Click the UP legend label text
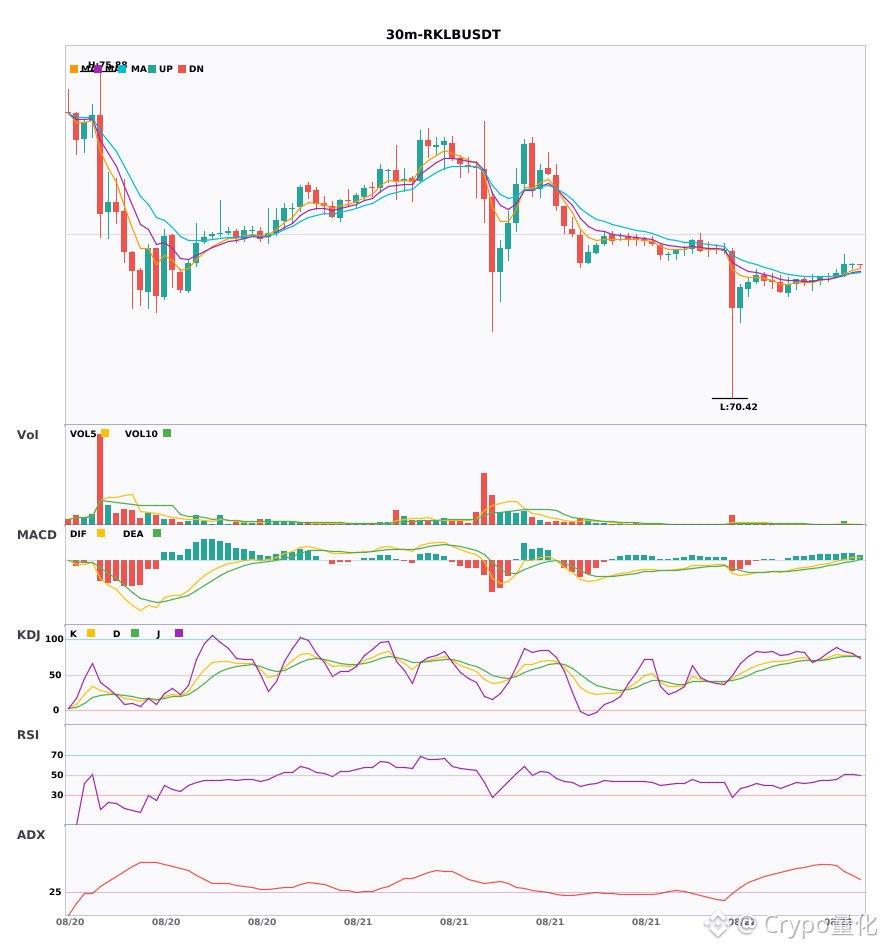This screenshot has height=950, width=885. [x=166, y=69]
